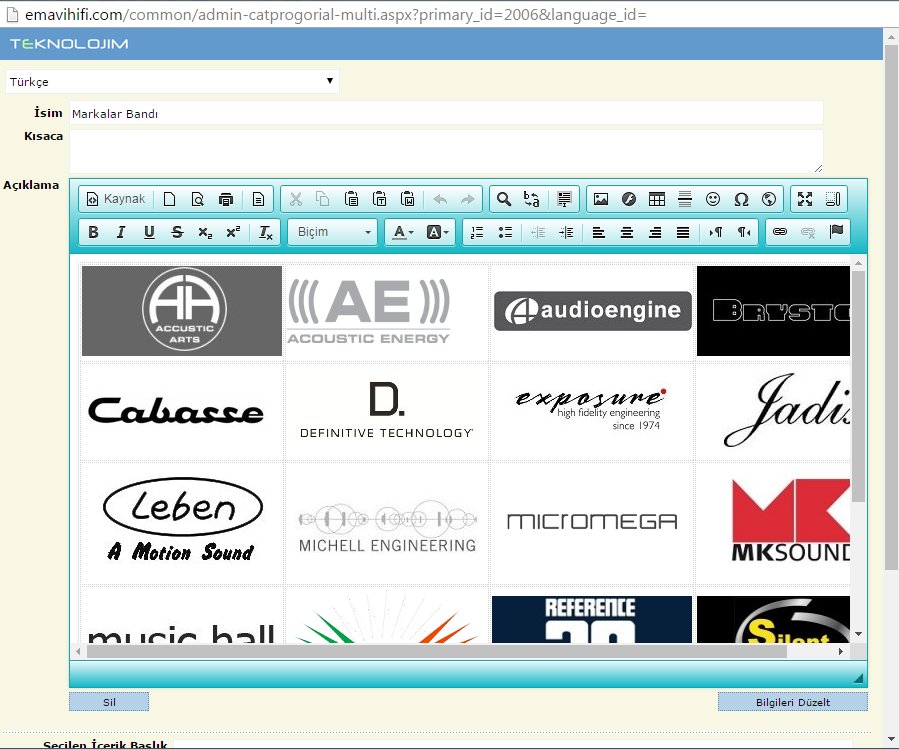899x750 pixels.
Task: Click Paste as plain text icon
Action: [x=379, y=199]
